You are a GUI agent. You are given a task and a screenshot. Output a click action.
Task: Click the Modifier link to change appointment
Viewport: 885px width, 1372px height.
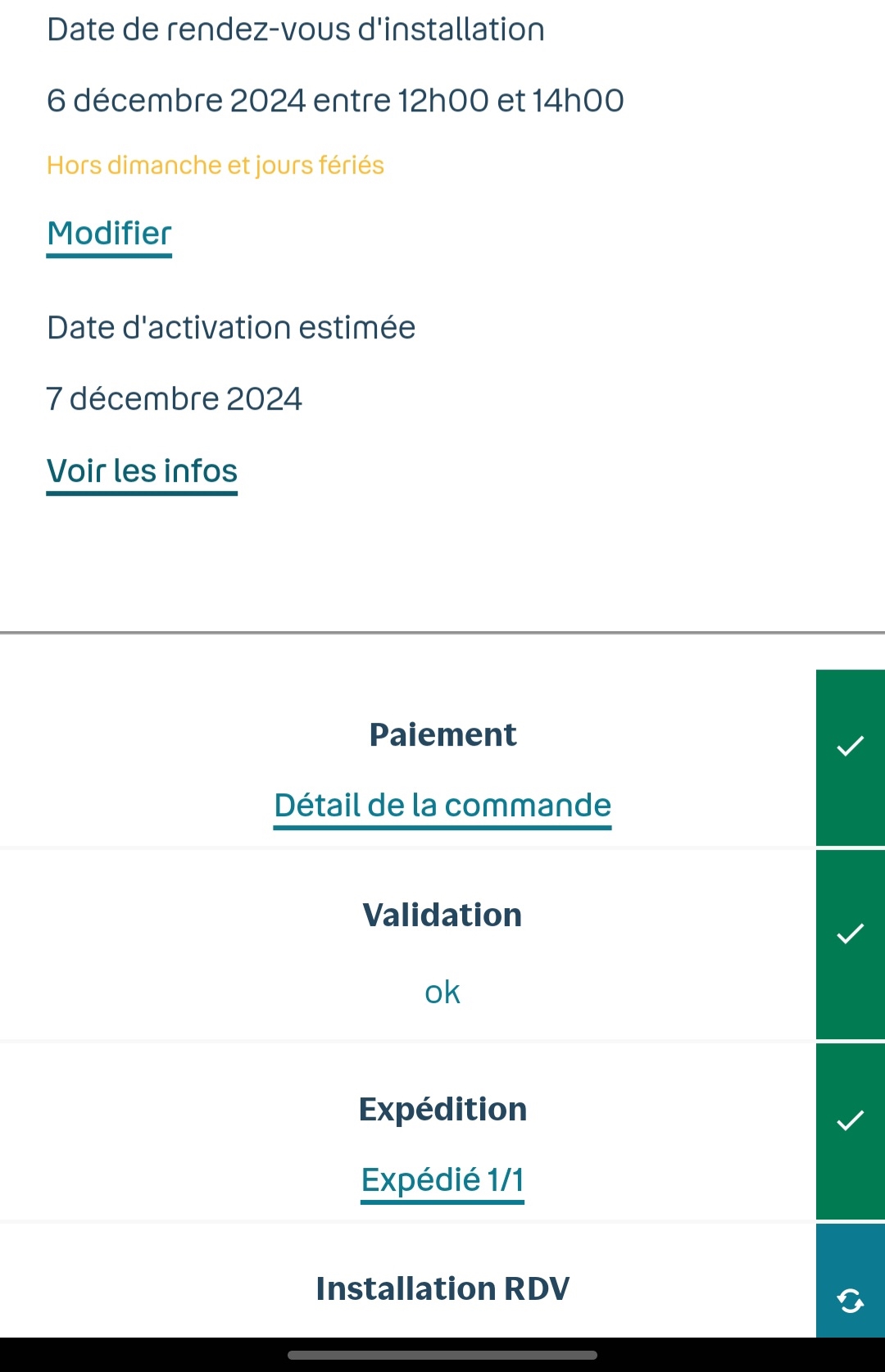point(109,234)
